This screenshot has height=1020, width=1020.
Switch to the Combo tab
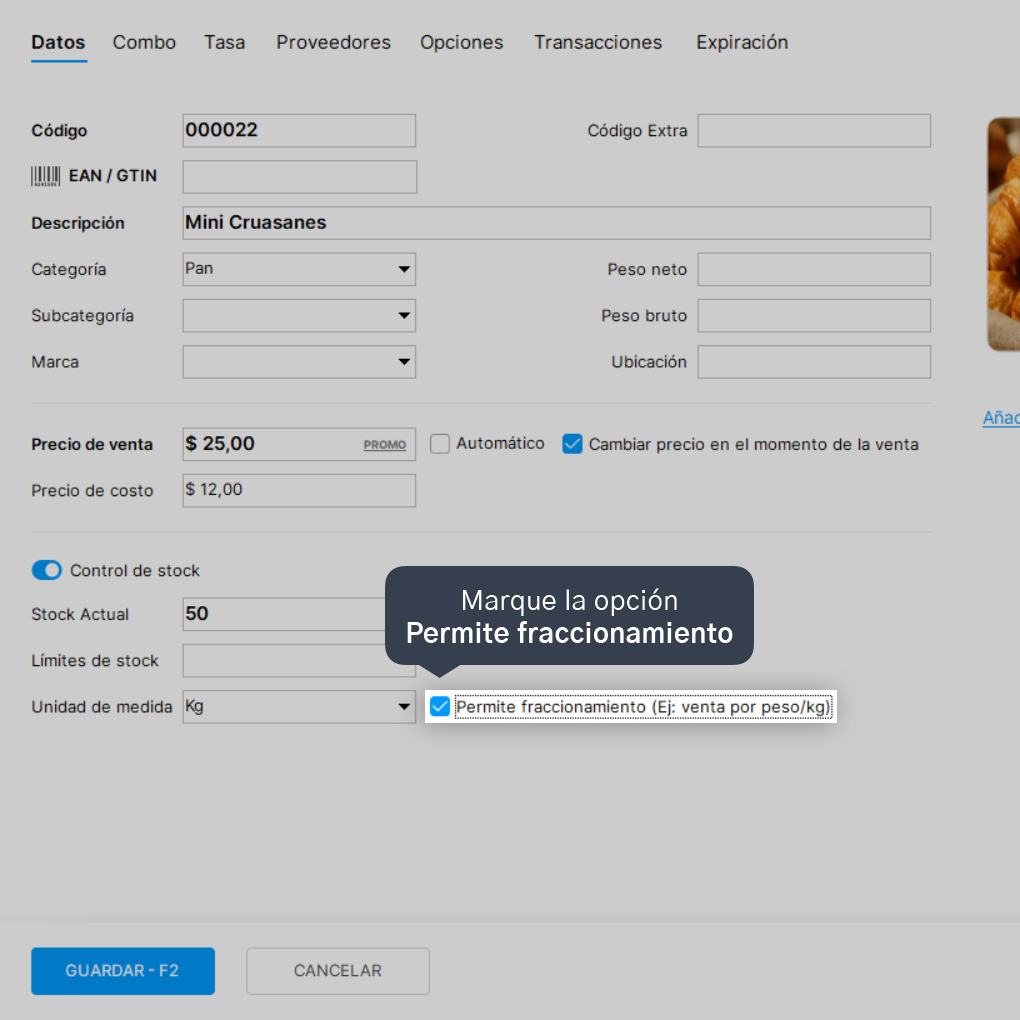point(144,42)
